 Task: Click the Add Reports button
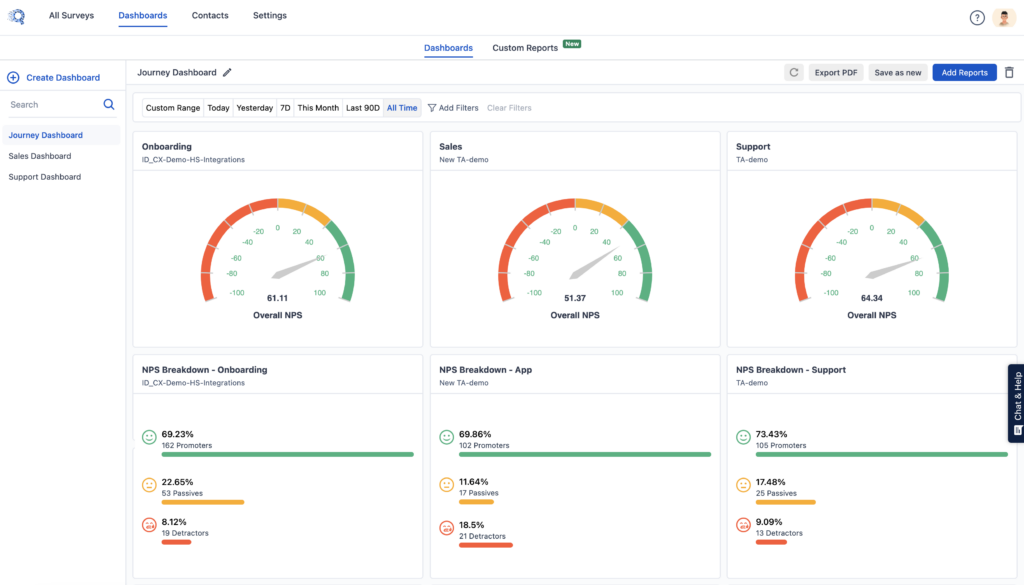pos(963,73)
